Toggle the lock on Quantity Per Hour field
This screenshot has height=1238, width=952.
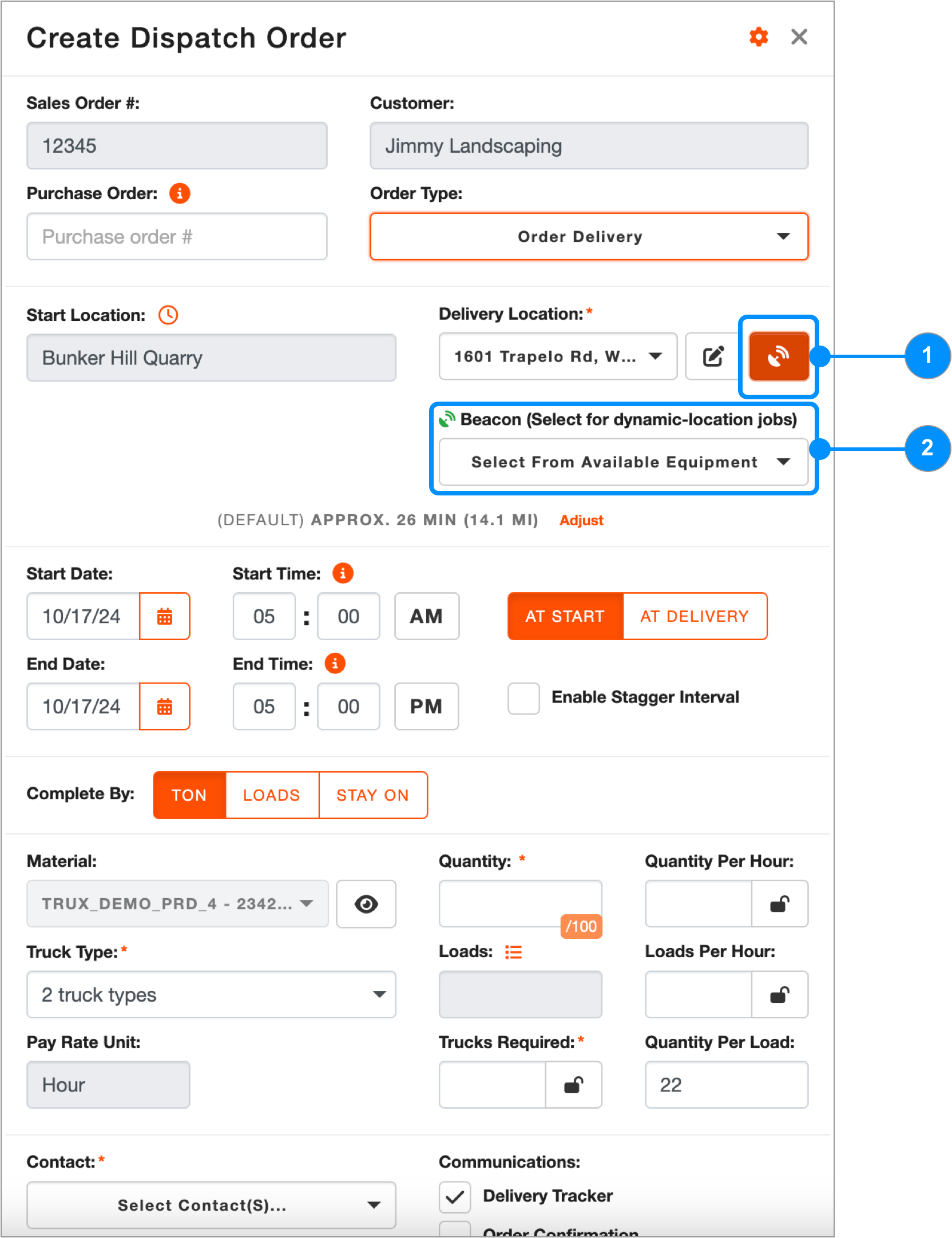(779, 904)
